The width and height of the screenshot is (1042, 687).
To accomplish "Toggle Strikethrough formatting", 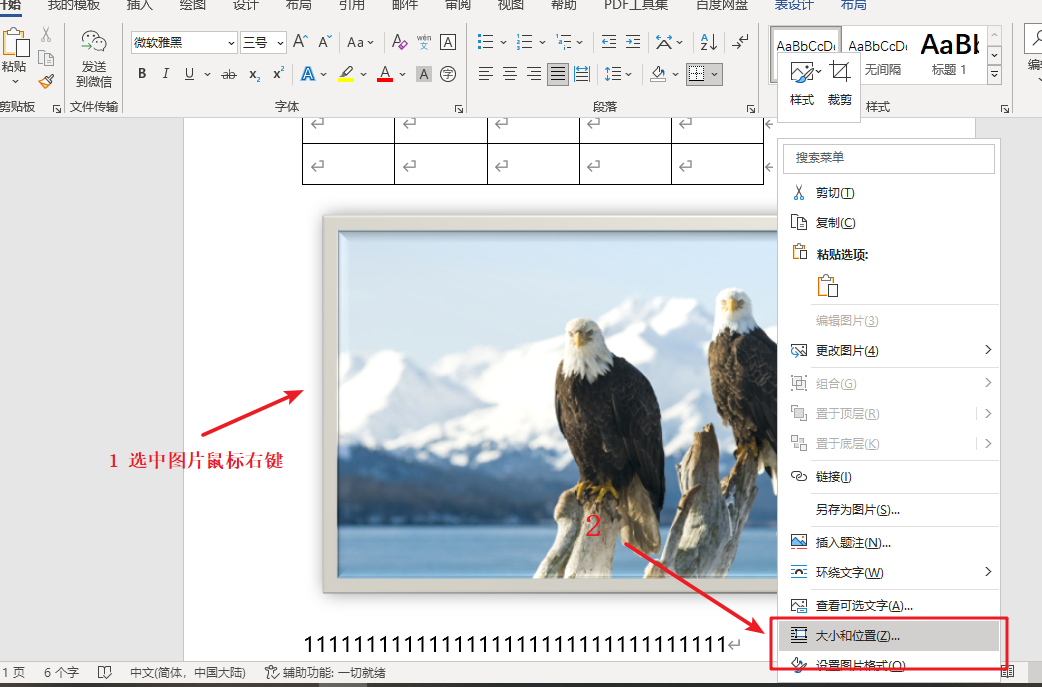I will (229, 74).
